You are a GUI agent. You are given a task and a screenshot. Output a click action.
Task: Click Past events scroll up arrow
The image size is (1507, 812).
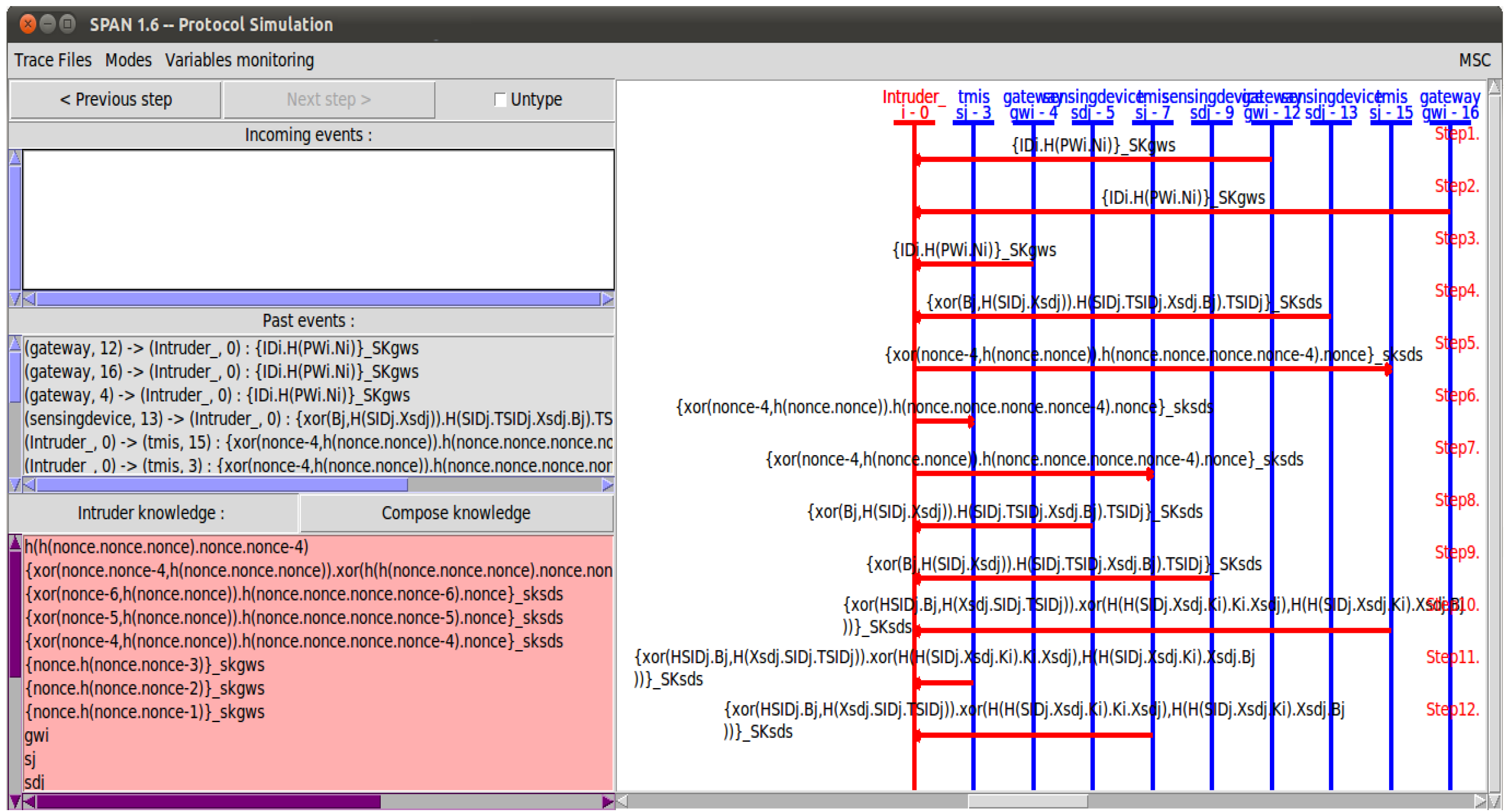[15, 344]
